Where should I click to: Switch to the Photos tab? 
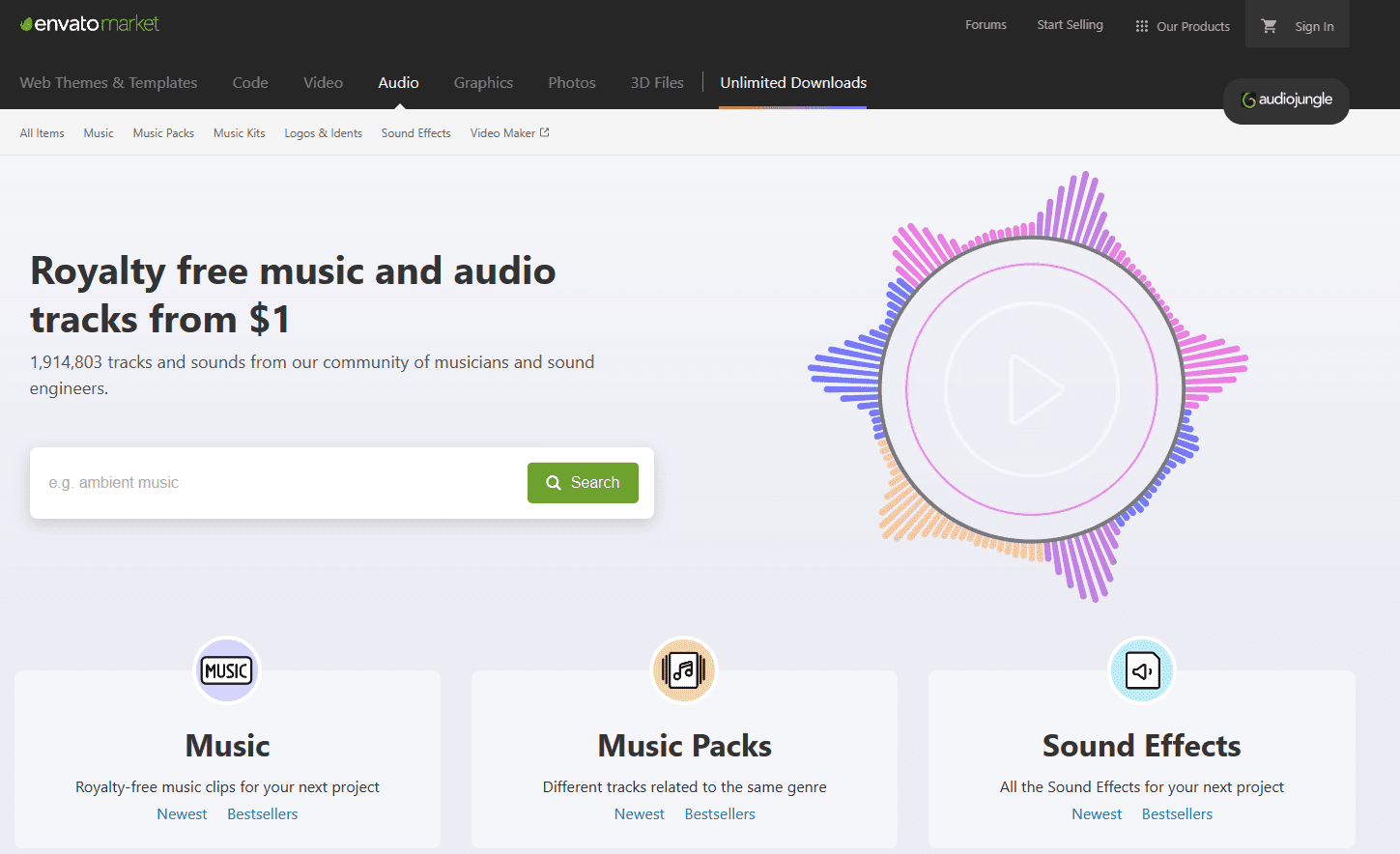point(571,83)
